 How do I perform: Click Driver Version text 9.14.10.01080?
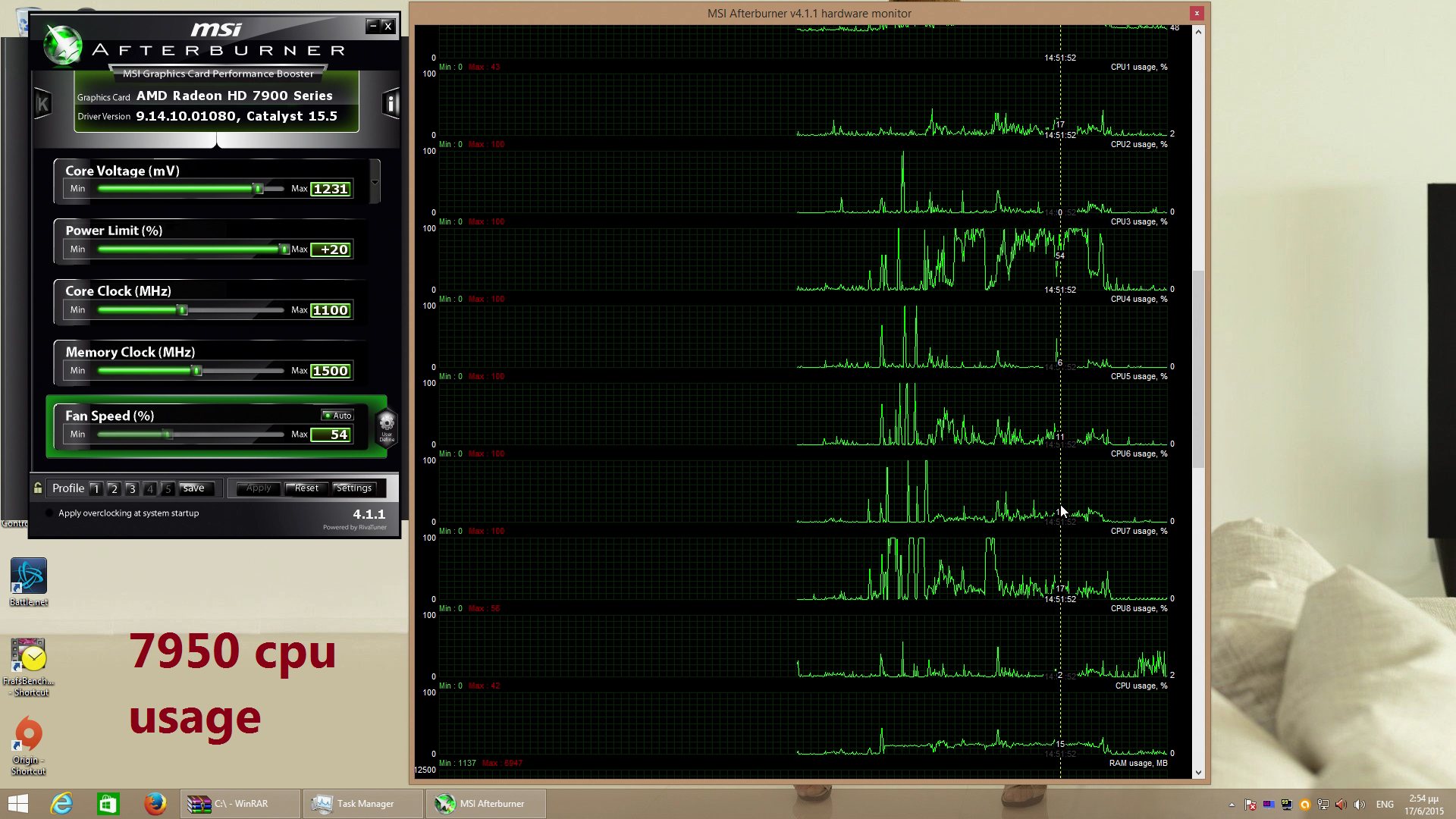pyautogui.click(x=186, y=116)
